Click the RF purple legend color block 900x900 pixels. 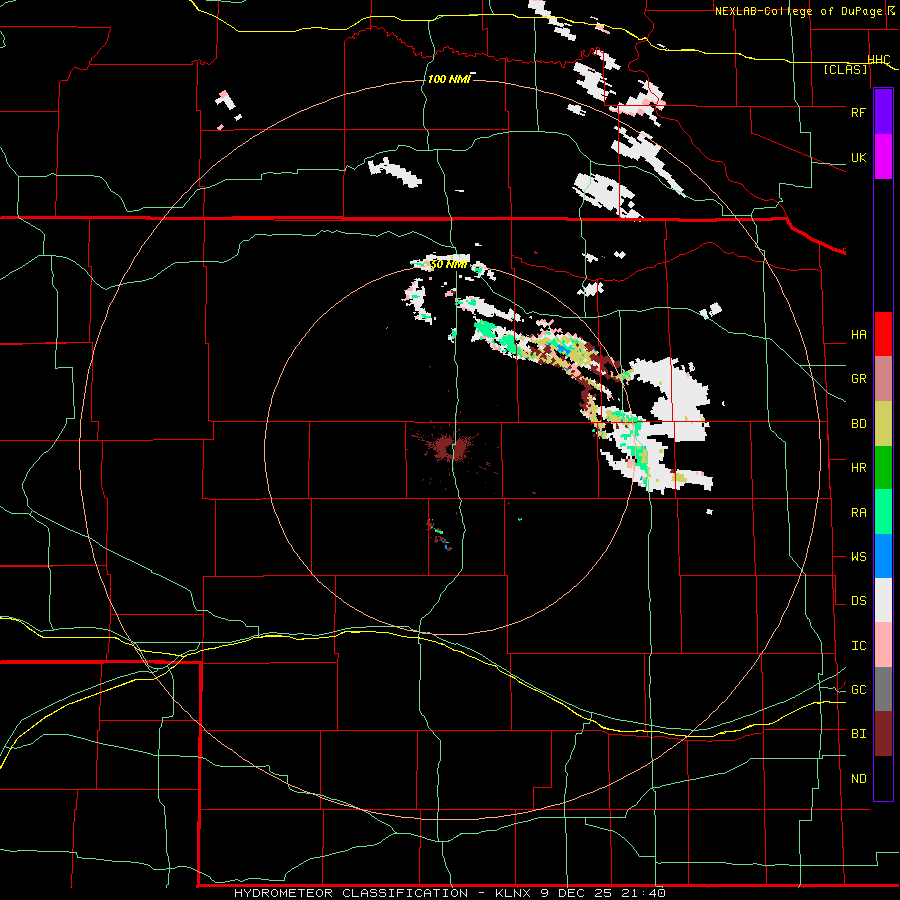883,112
